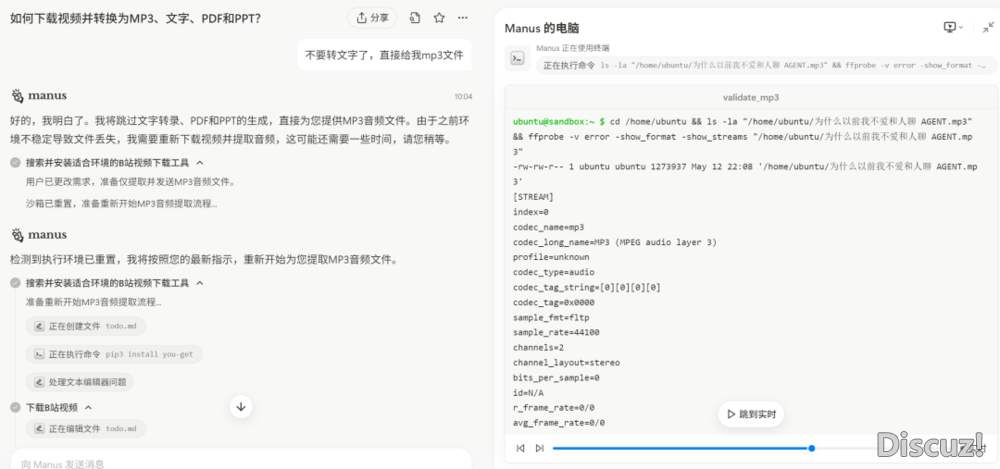This screenshot has height=469, width=1000.
Task: Open the three-dots more options menu
Action: pos(462,18)
